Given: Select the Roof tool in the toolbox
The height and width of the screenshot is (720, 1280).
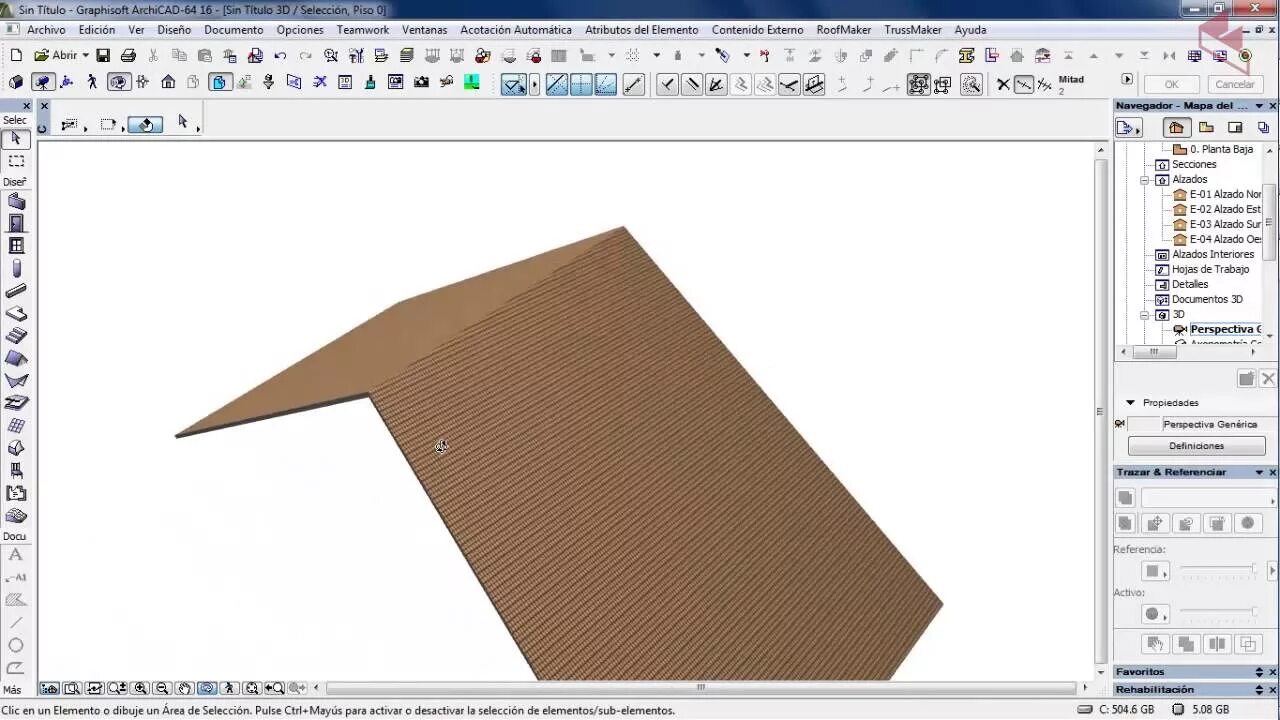Looking at the screenshot, I should [x=16, y=358].
